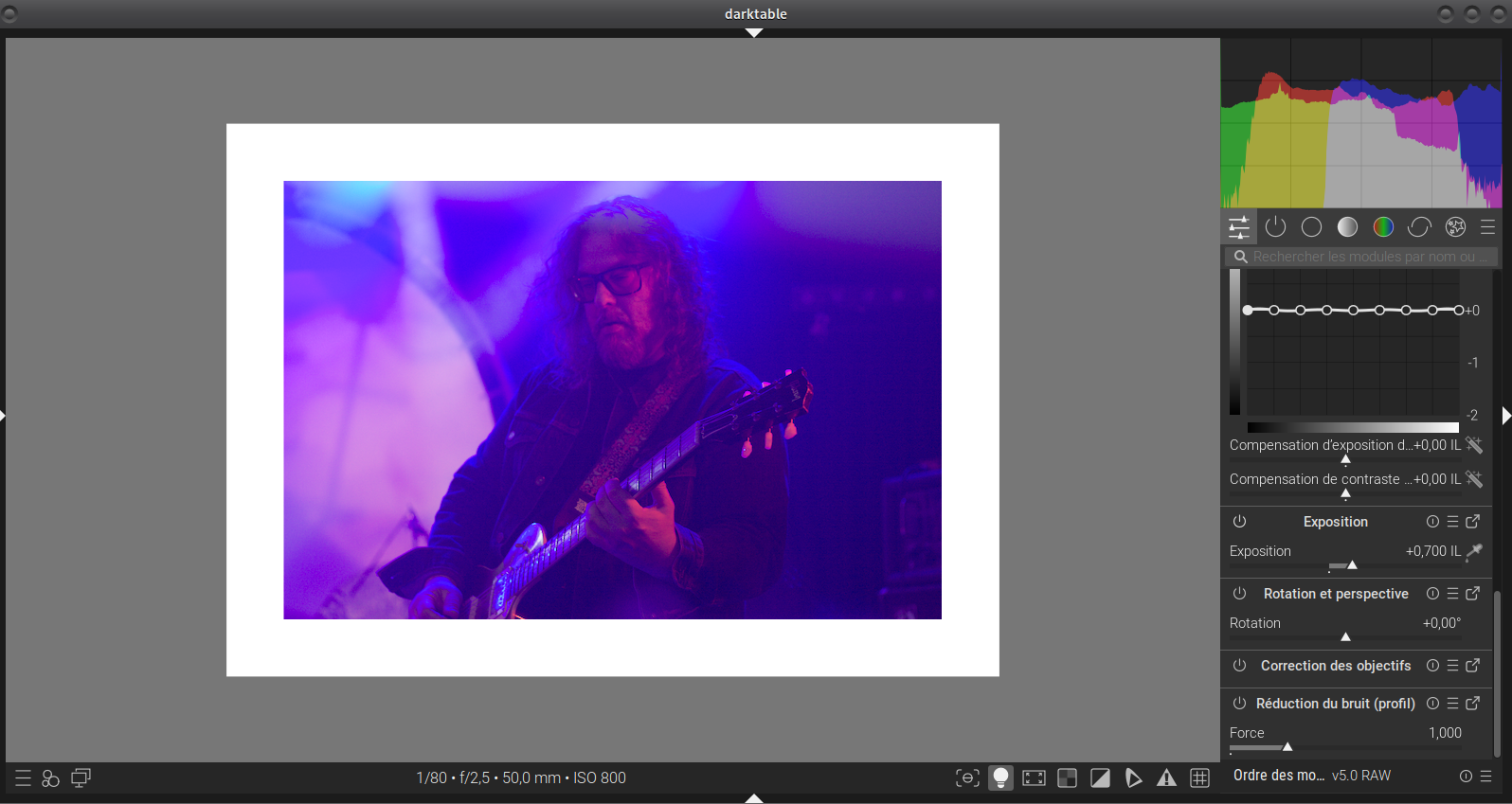Click the raw overexposed indicator icon

pyautogui.click(x=1067, y=777)
